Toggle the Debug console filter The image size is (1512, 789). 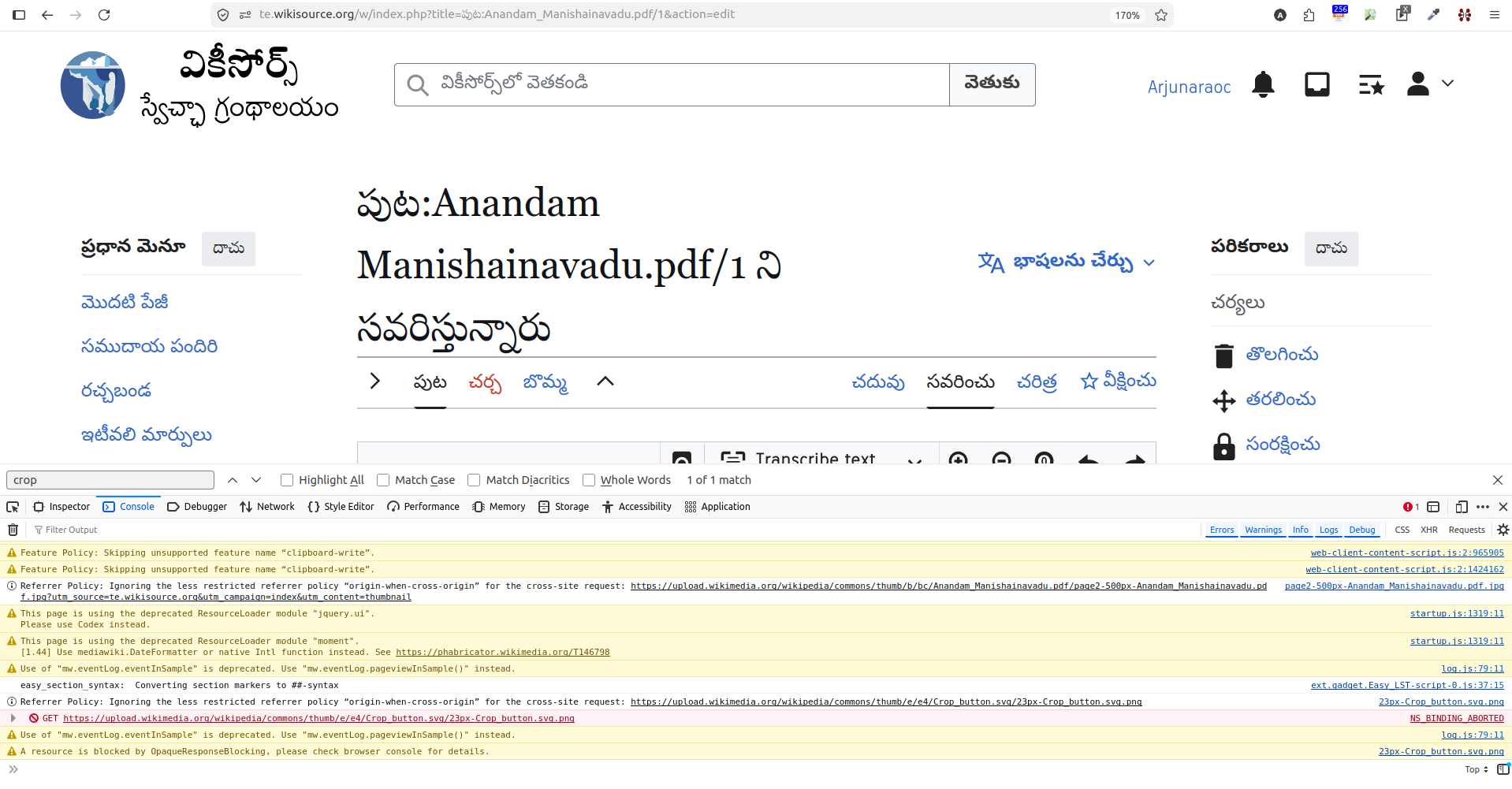pos(1362,530)
